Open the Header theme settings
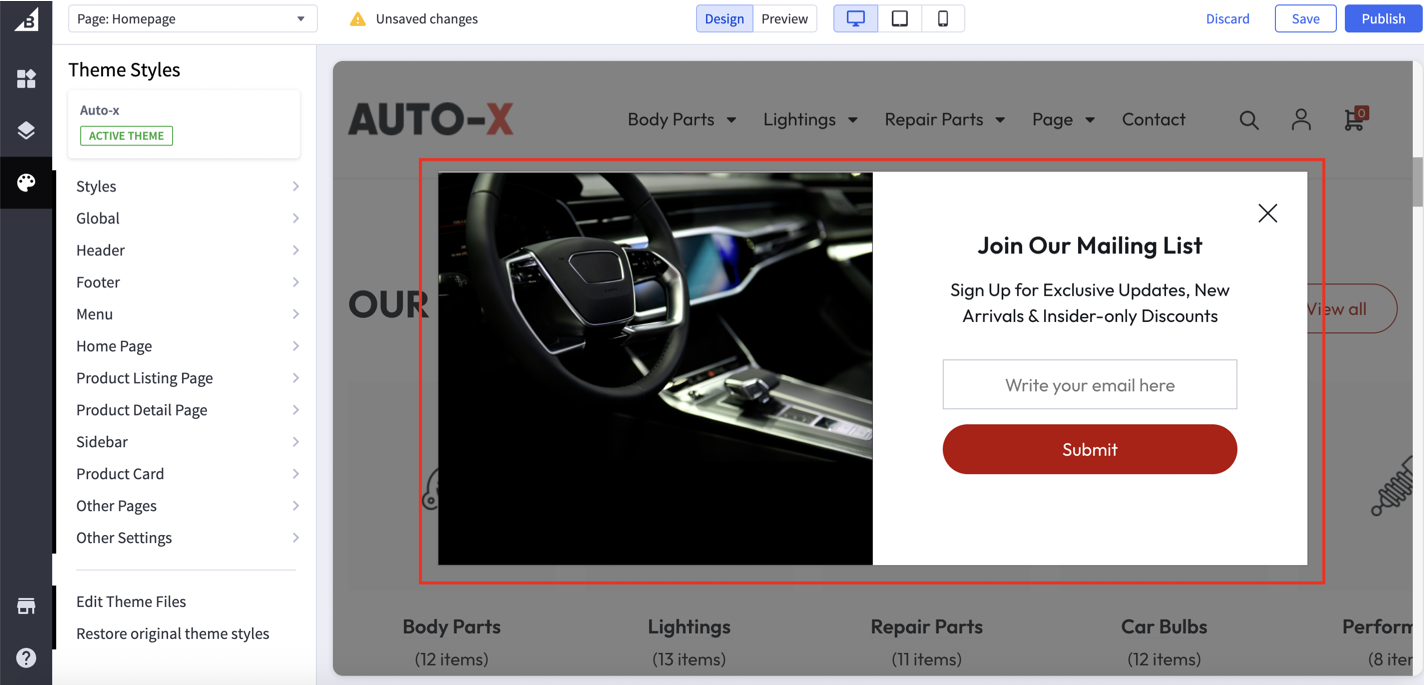The width and height of the screenshot is (1425, 685). [x=186, y=250]
